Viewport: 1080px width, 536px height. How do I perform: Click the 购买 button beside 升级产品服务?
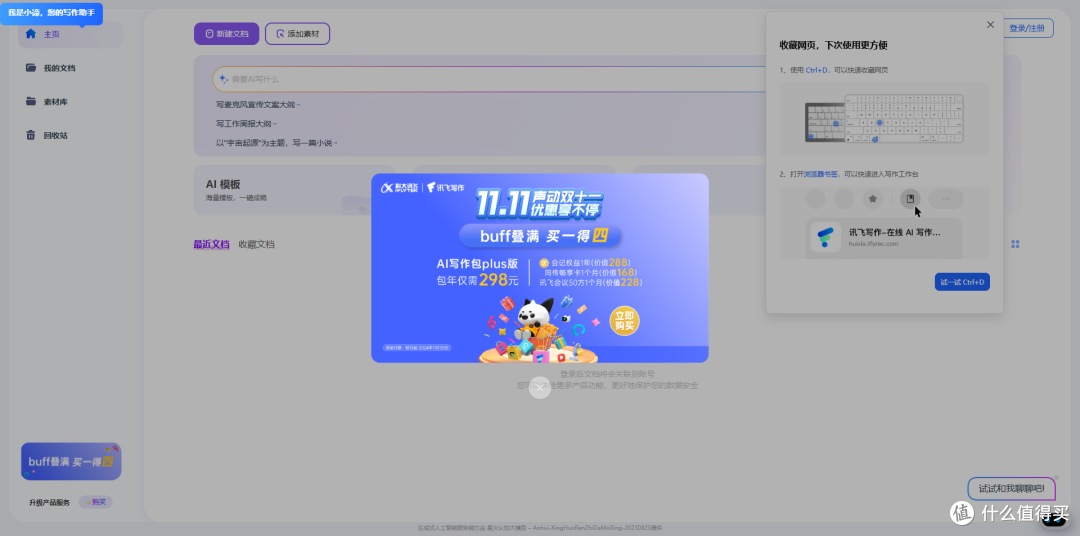pos(96,502)
